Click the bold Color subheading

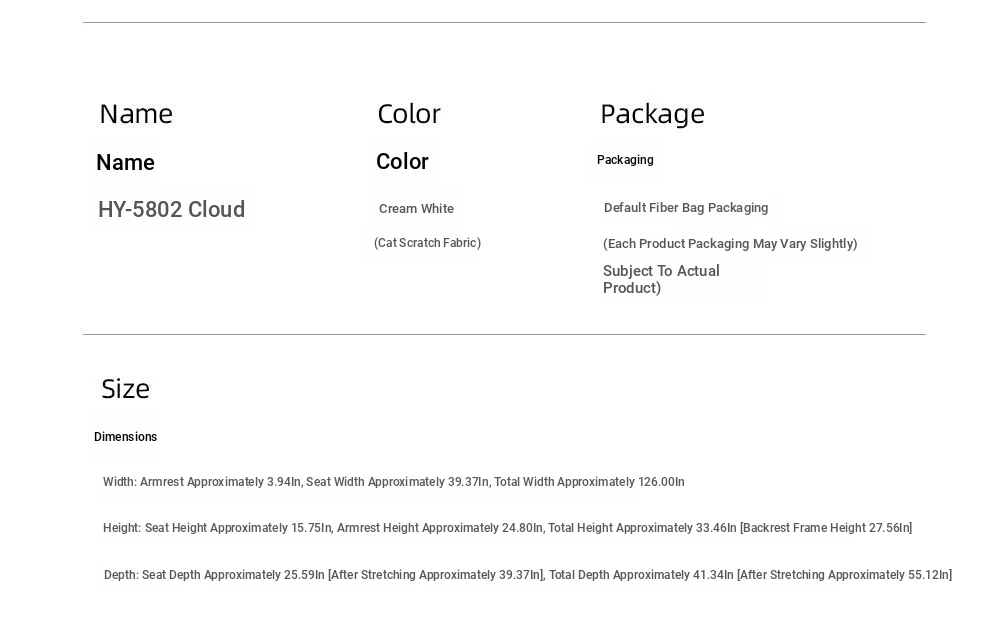(x=402, y=161)
